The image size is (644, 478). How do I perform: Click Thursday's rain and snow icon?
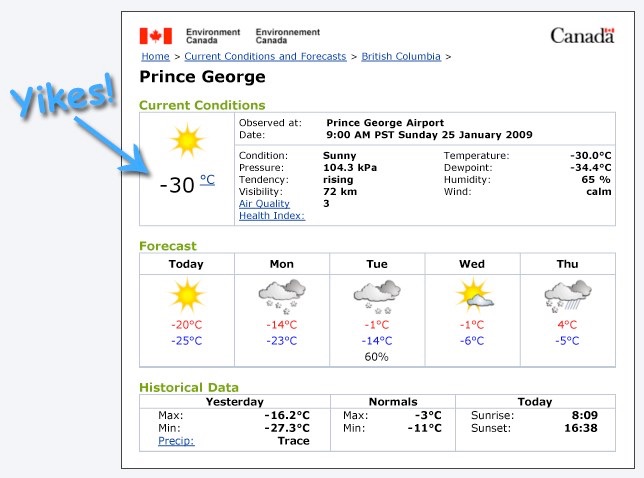(x=567, y=296)
